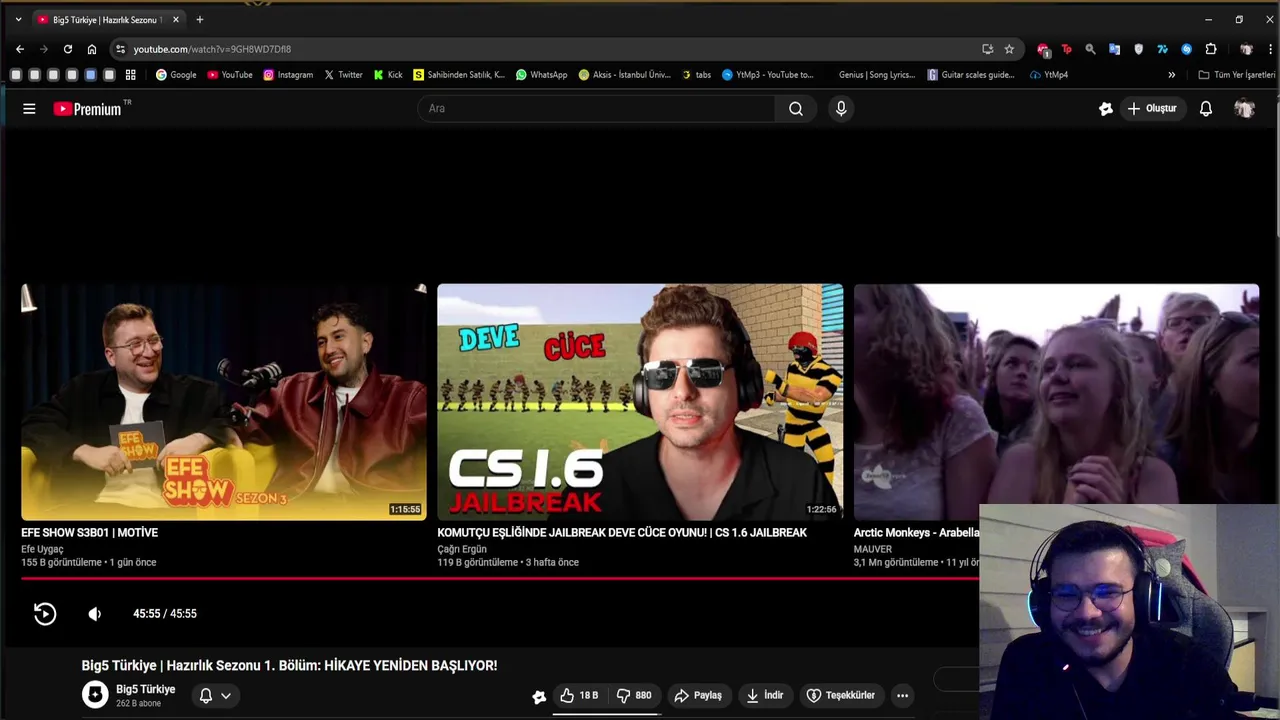Open the account avatar menu

pyautogui.click(x=1244, y=108)
